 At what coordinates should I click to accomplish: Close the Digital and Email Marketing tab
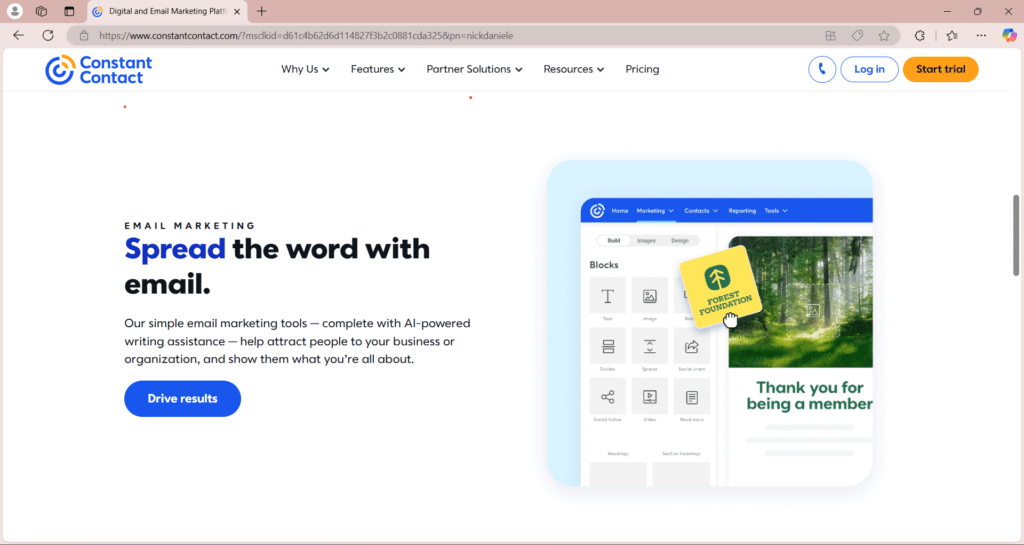pos(236,12)
